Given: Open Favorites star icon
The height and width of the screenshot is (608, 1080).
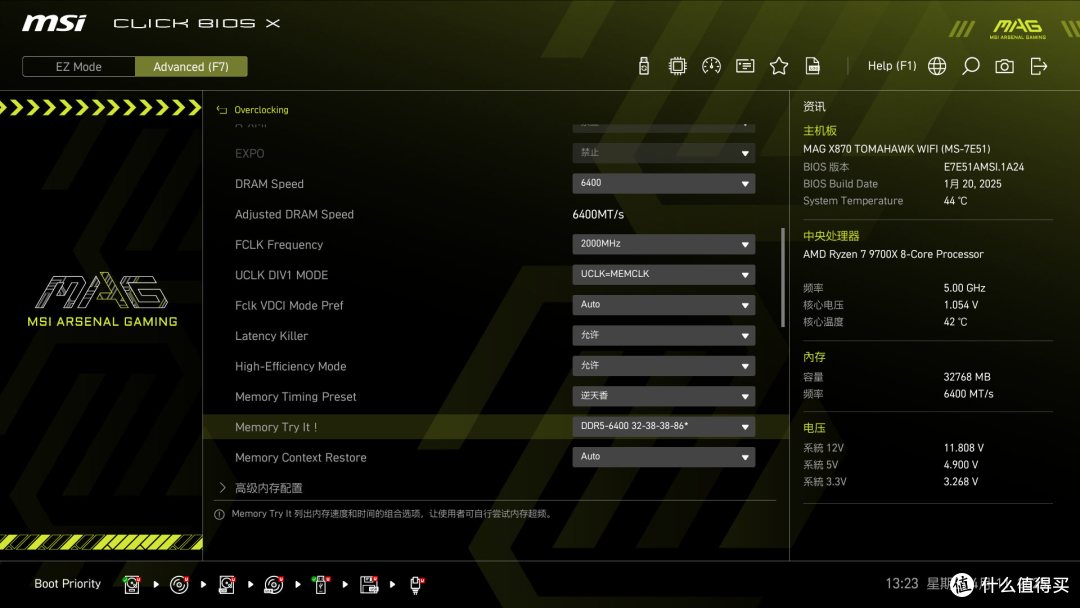Looking at the screenshot, I should (778, 66).
